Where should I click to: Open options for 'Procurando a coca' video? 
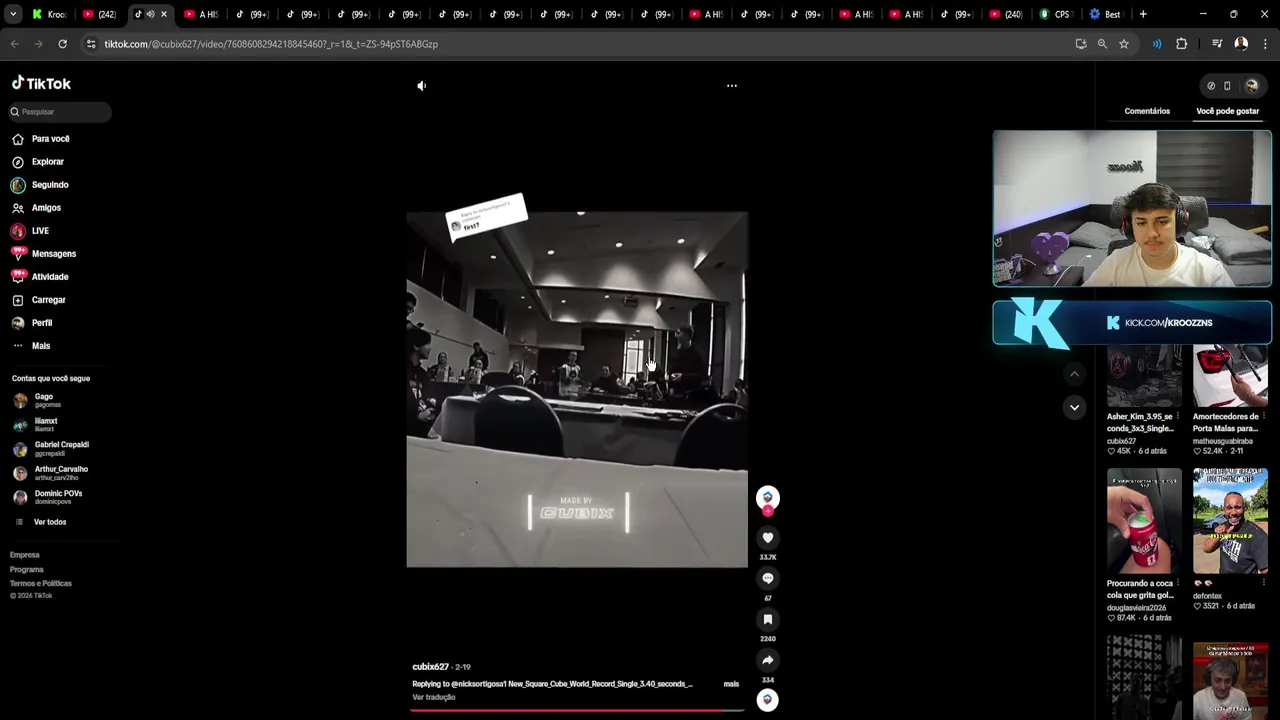point(1178,583)
